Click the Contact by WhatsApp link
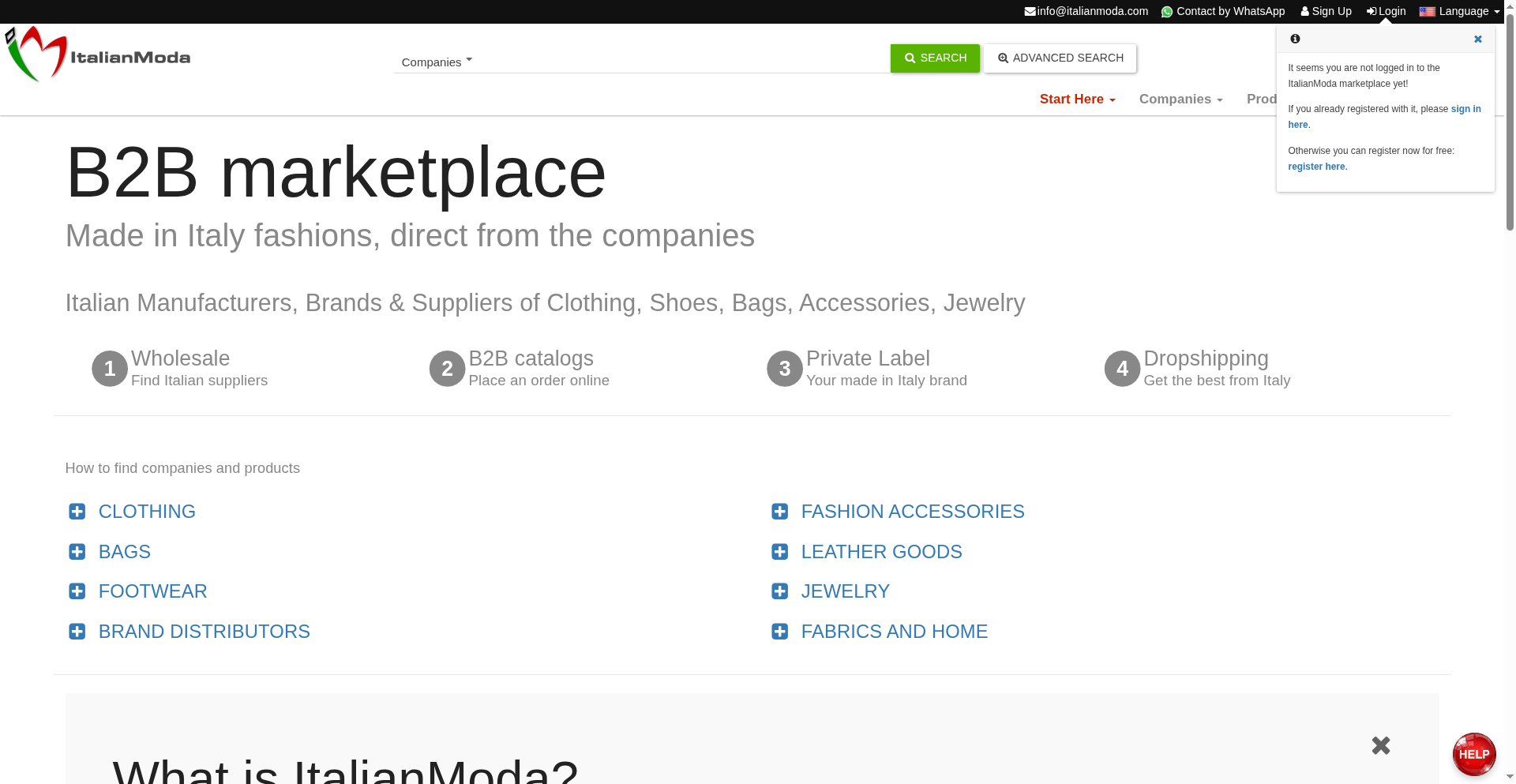 click(x=1223, y=11)
